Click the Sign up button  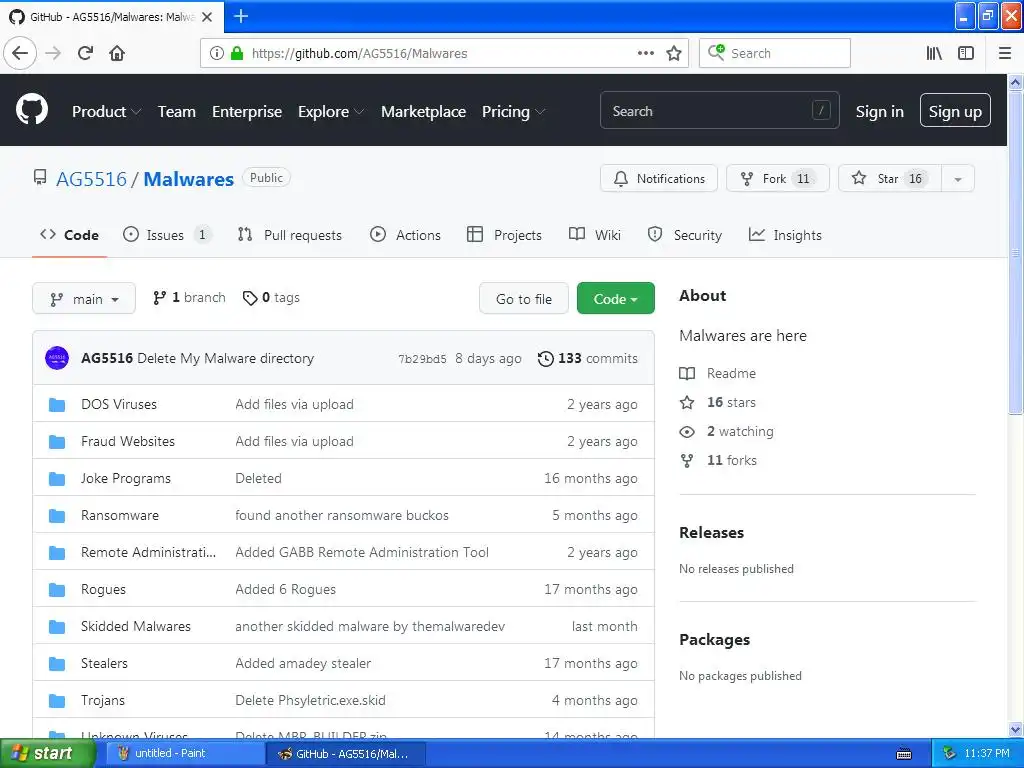(955, 110)
